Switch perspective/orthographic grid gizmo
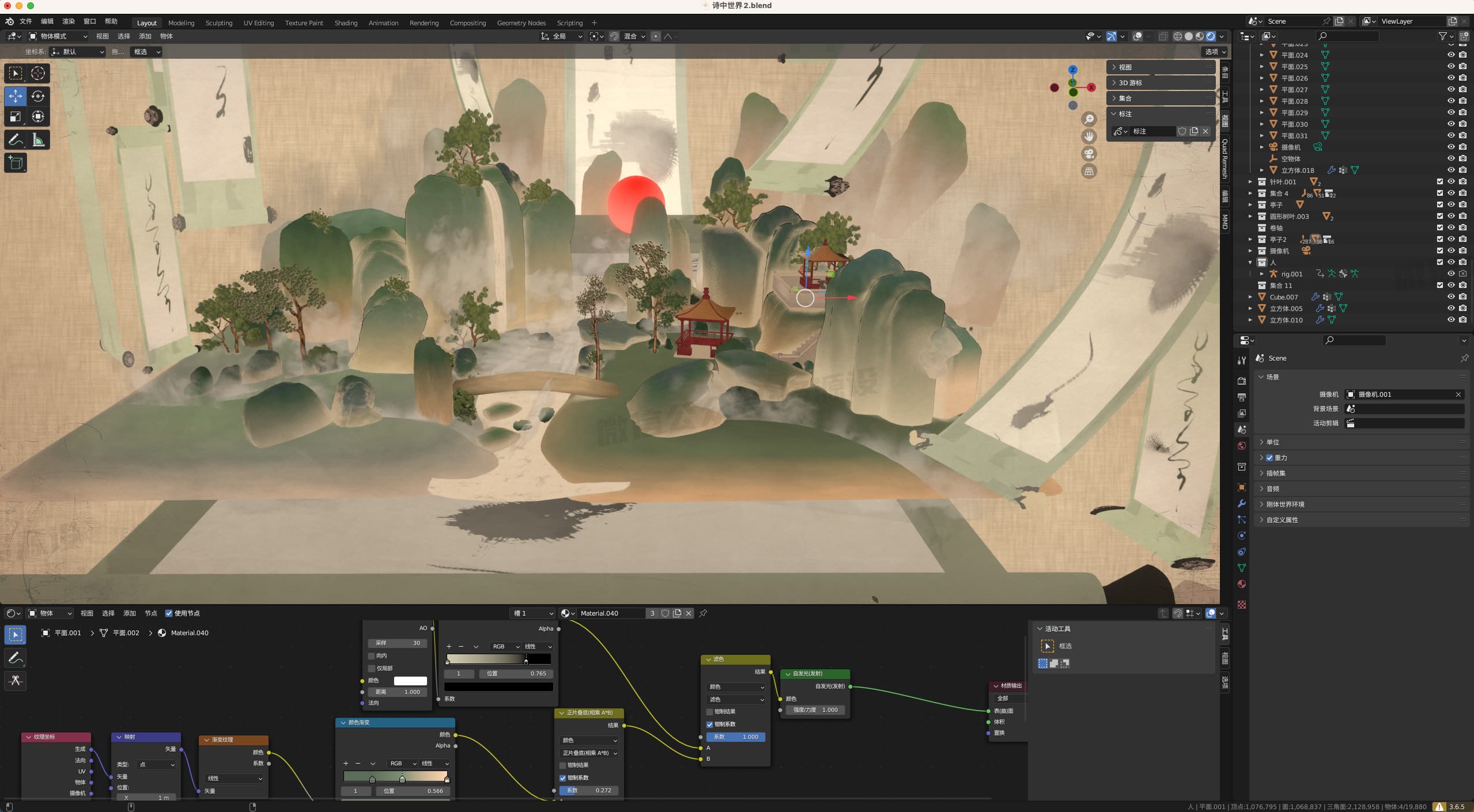 click(1089, 171)
